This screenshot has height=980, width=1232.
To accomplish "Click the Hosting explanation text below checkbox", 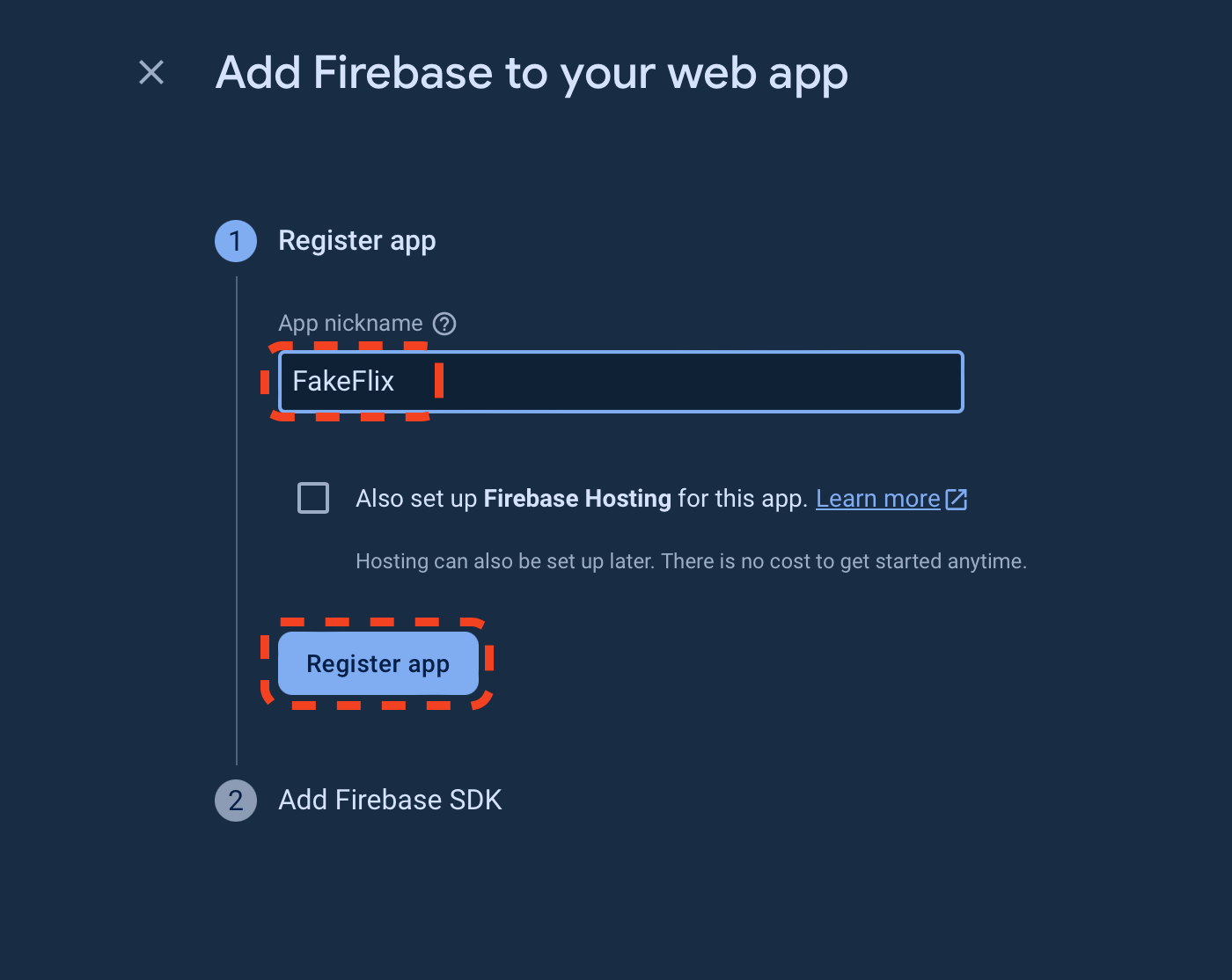I will click(691, 560).
